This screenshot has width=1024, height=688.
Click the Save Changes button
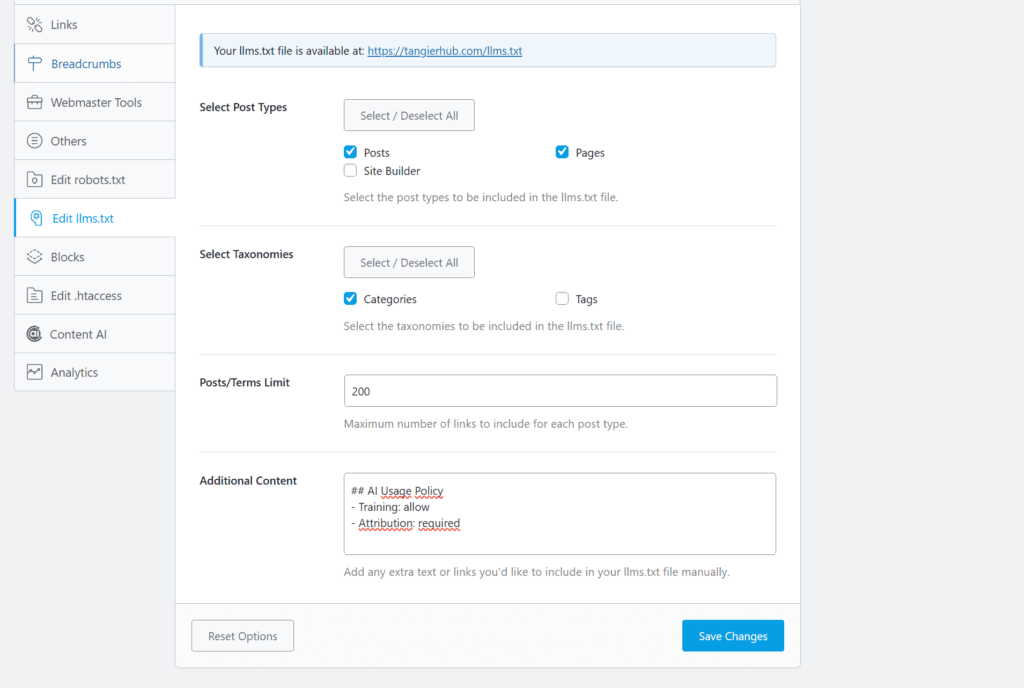732,636
